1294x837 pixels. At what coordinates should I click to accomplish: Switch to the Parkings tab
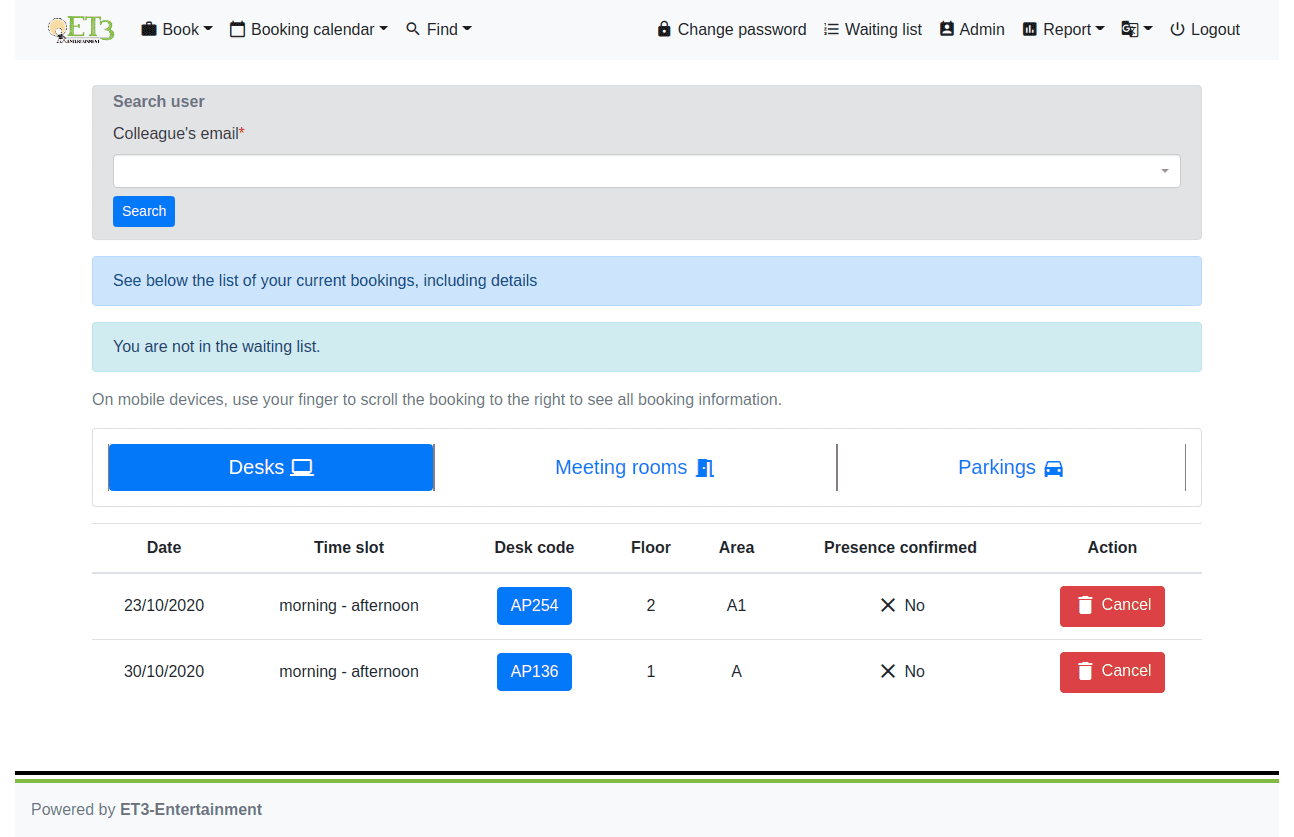pos(1011,467)
